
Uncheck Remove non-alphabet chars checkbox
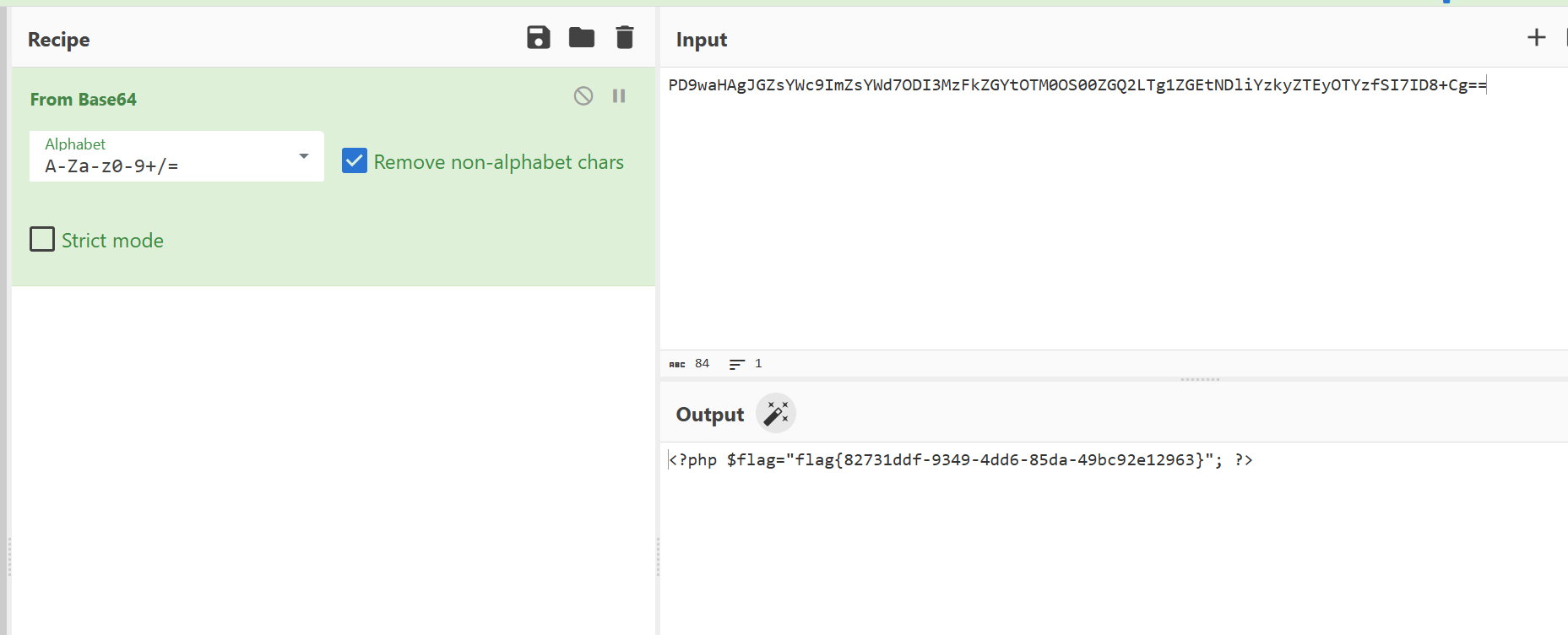[355, 160]
